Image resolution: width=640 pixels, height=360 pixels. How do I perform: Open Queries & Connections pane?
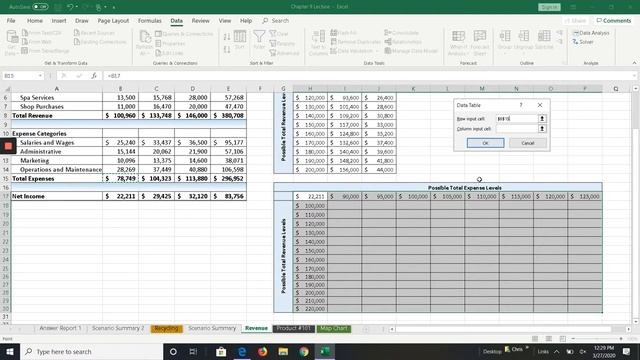pyautogui.click(x=184, y=33)
